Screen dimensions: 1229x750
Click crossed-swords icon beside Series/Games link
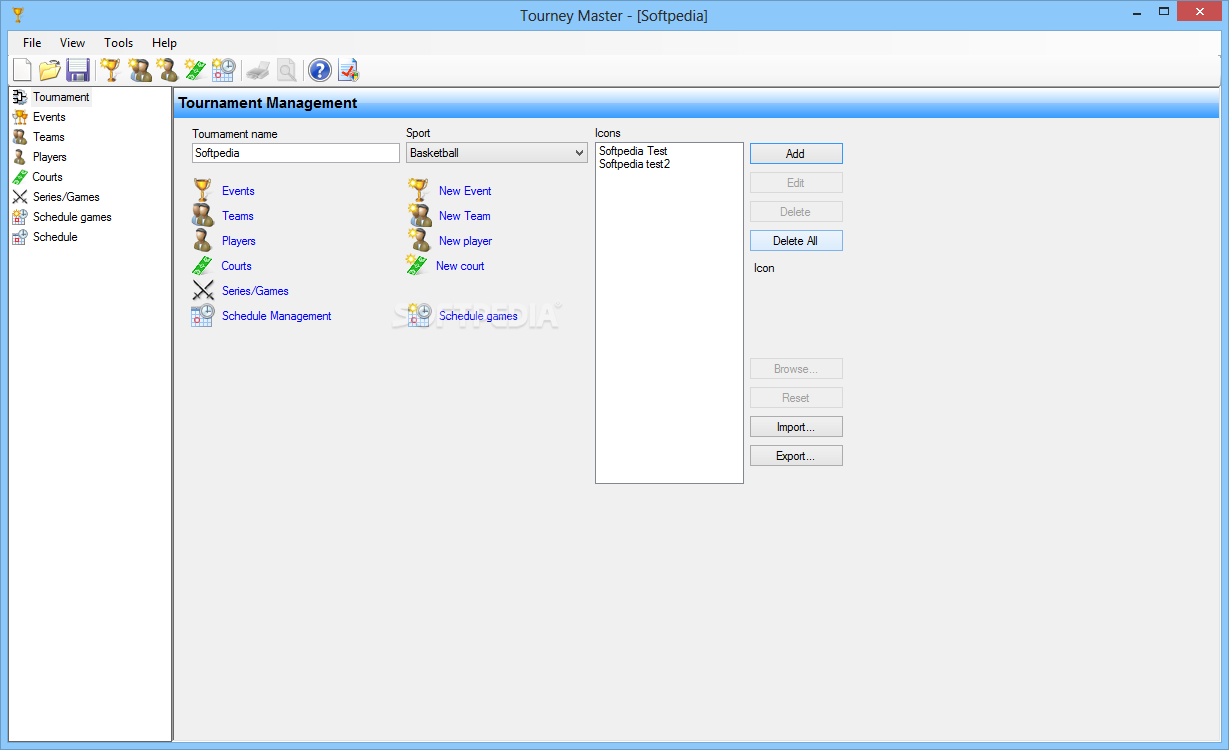point(203,291)
